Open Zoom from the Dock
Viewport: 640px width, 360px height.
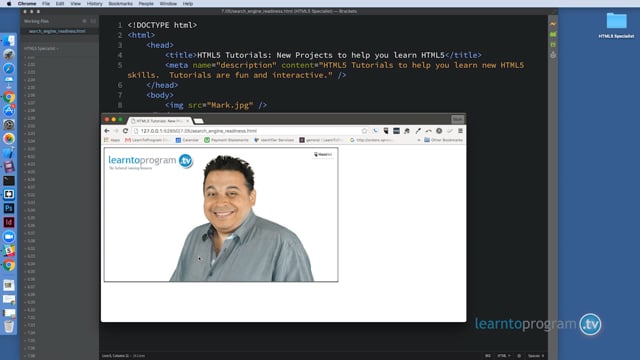[9, 237]
